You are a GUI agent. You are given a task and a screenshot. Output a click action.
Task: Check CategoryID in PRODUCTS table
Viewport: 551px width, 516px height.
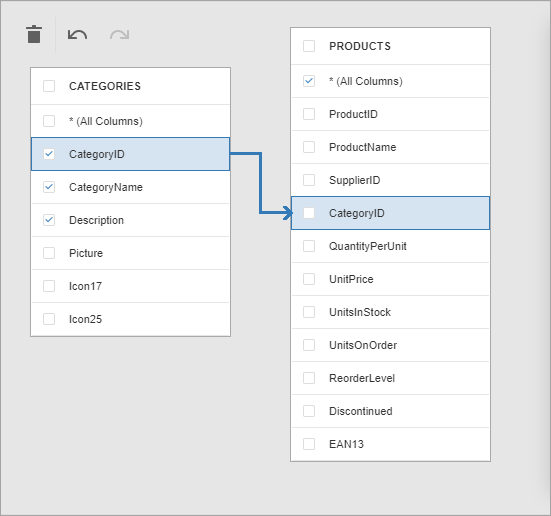pyautogui.click(x=309, y=213)
